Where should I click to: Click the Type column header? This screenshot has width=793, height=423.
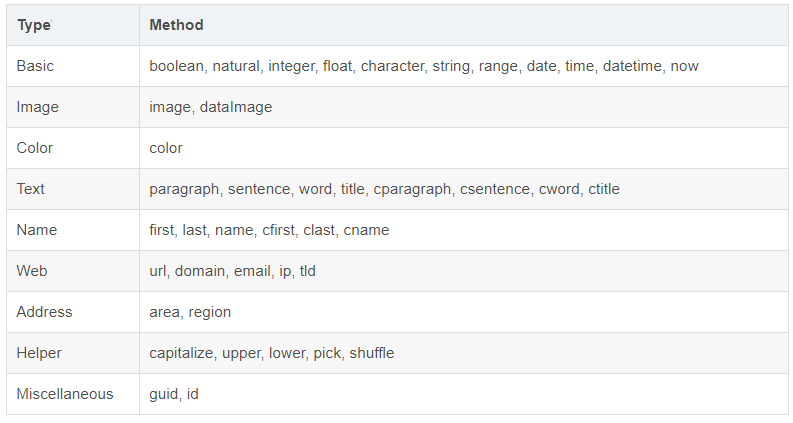pos(35,25)
